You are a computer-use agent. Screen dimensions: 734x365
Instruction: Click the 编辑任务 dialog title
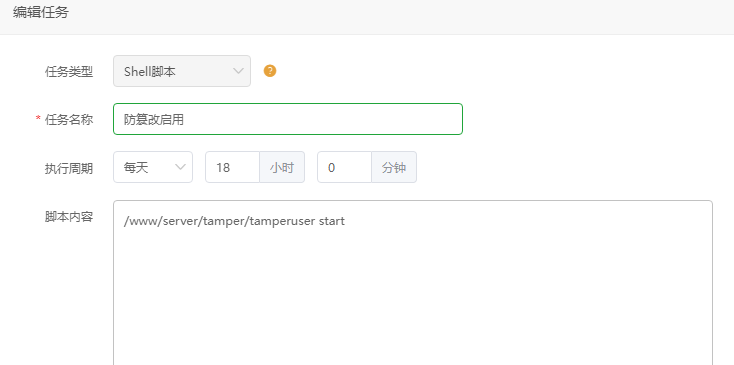(41, 13)
